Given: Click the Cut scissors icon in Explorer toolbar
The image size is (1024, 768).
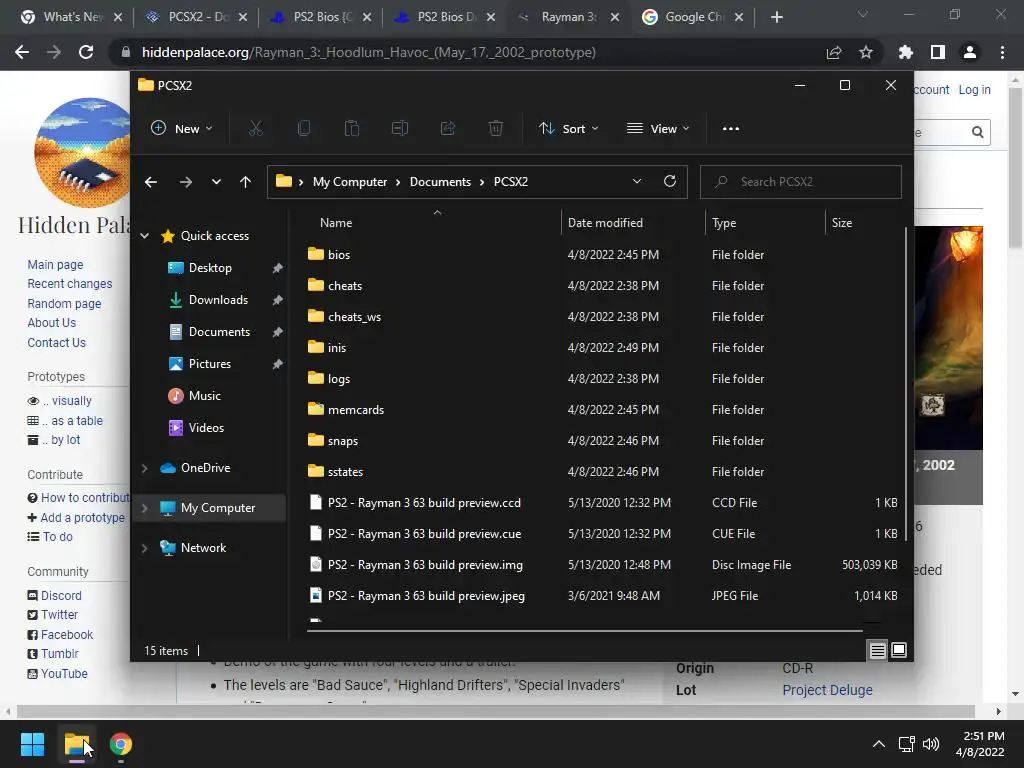Looking at the screenshot, I should click(255, 129).
